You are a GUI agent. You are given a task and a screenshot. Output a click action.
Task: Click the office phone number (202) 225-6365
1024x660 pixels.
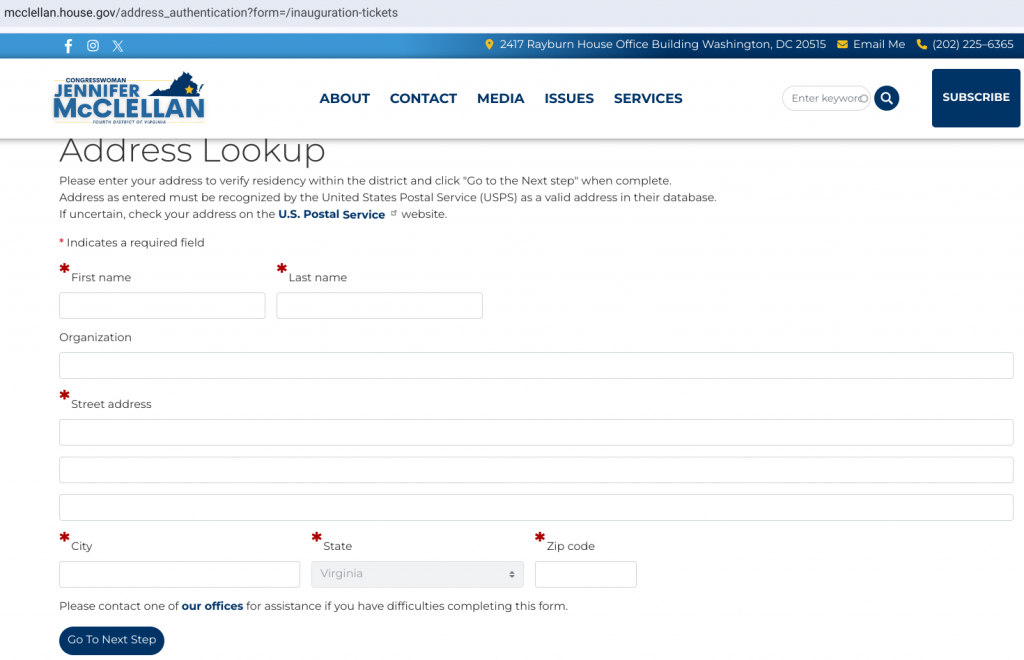(x=965, y=45)
